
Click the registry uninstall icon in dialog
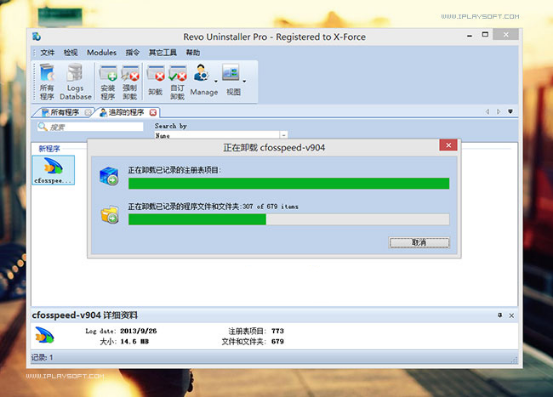pyautogui.click(x=109, y=176)
